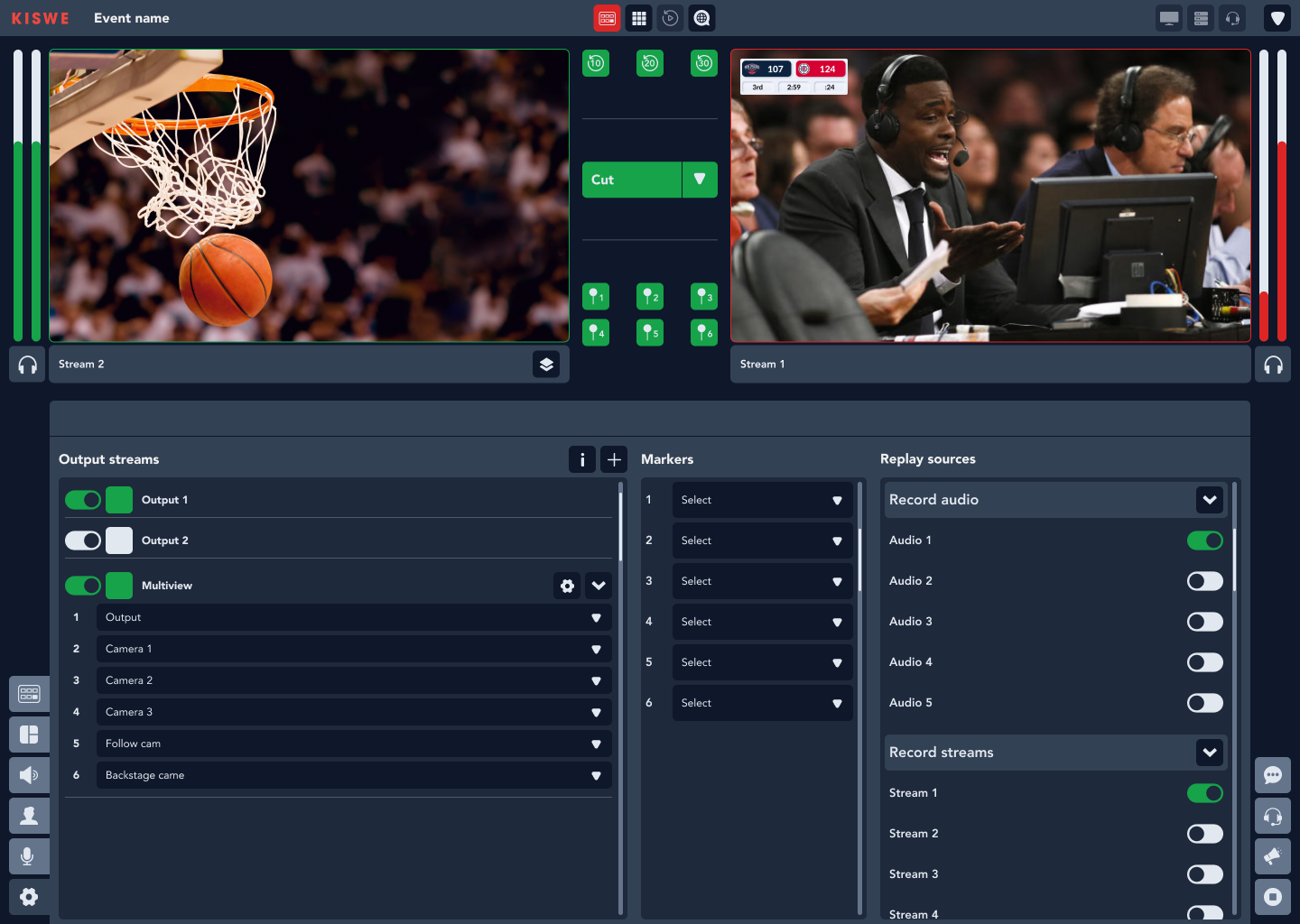1300x924 pixels.
Task: Open the layout panel in left sidebar
Action: tap(29, 735)
